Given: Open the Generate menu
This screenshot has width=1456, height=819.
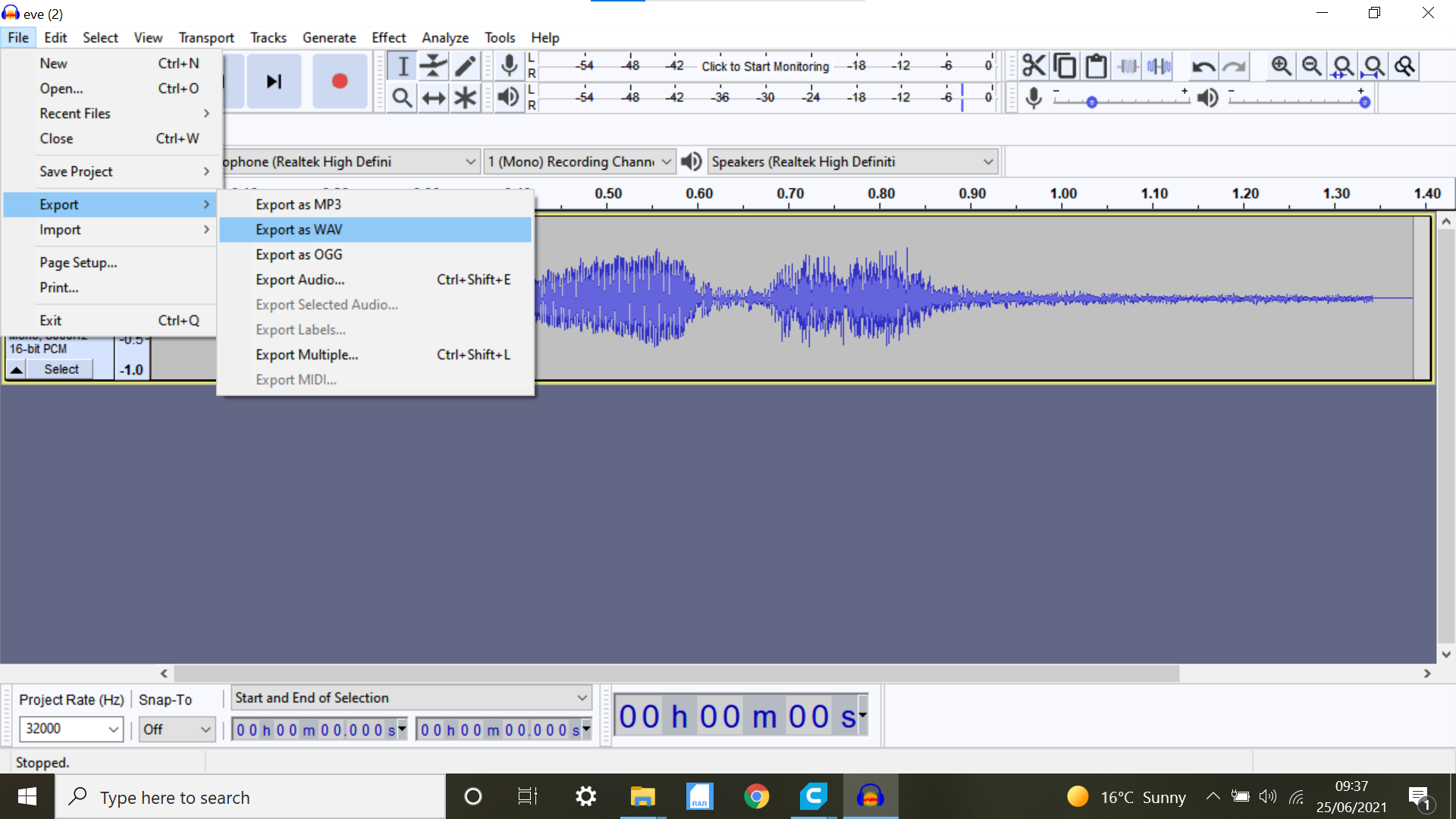Looking at the screenshot, I should click(329, 38).
